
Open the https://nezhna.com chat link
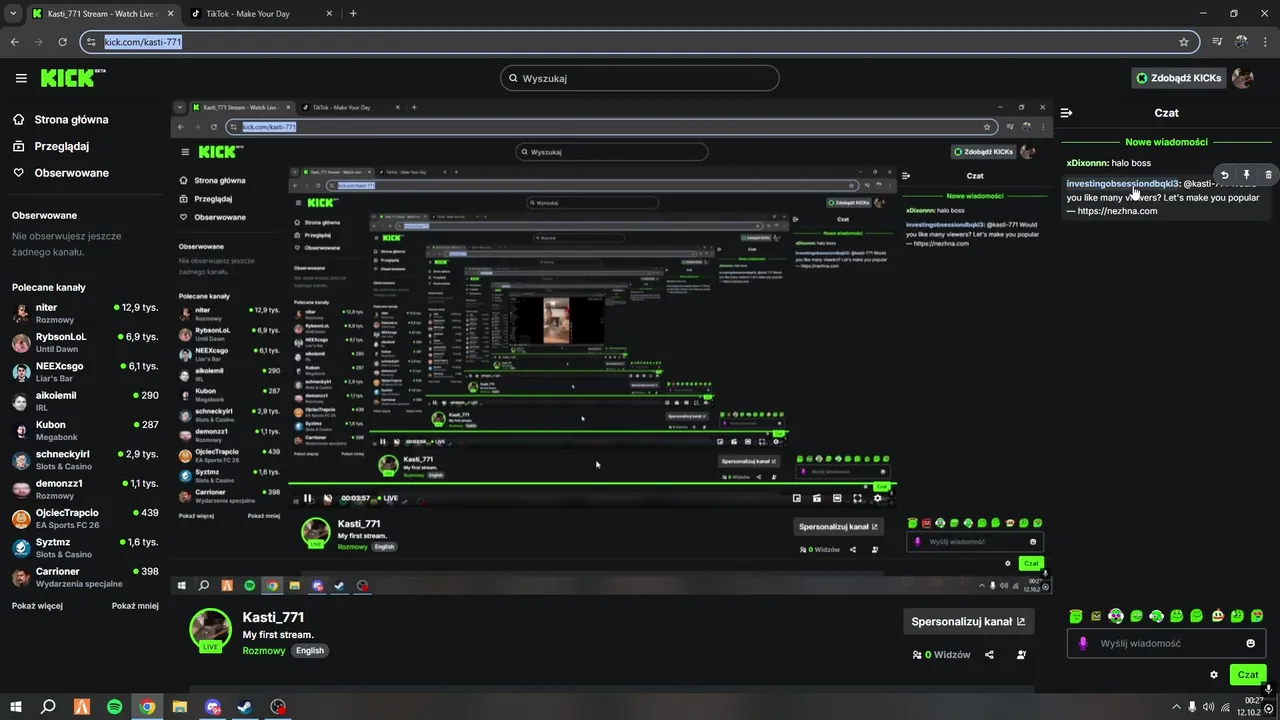(1117, 211)
